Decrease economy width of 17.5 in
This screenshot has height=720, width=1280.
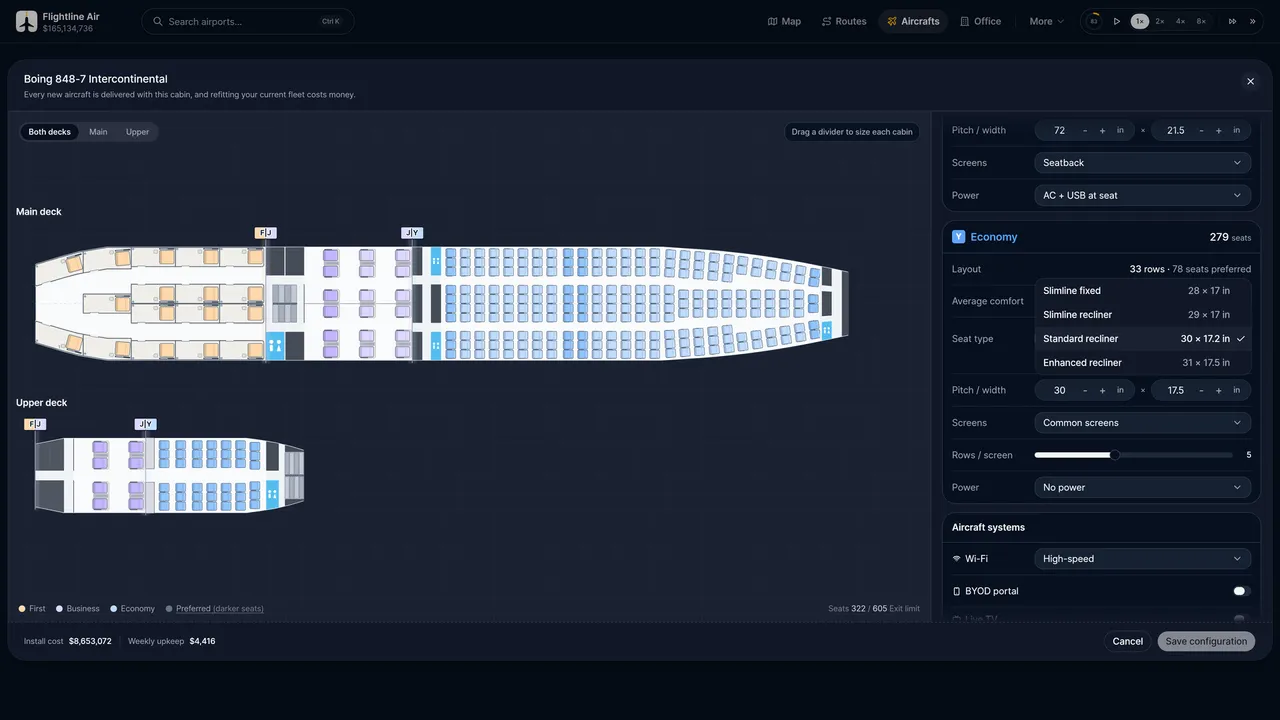(1201, 390)
